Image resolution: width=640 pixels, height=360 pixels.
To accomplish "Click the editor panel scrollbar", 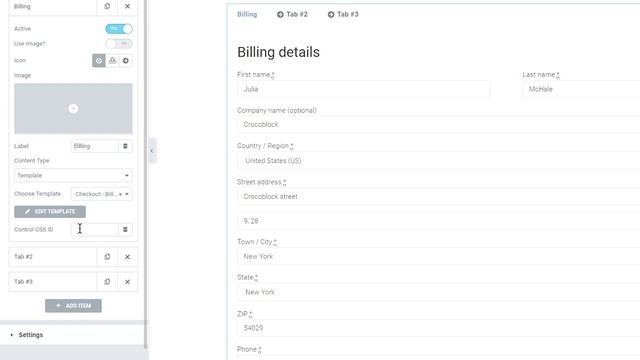I will point(146,173).
